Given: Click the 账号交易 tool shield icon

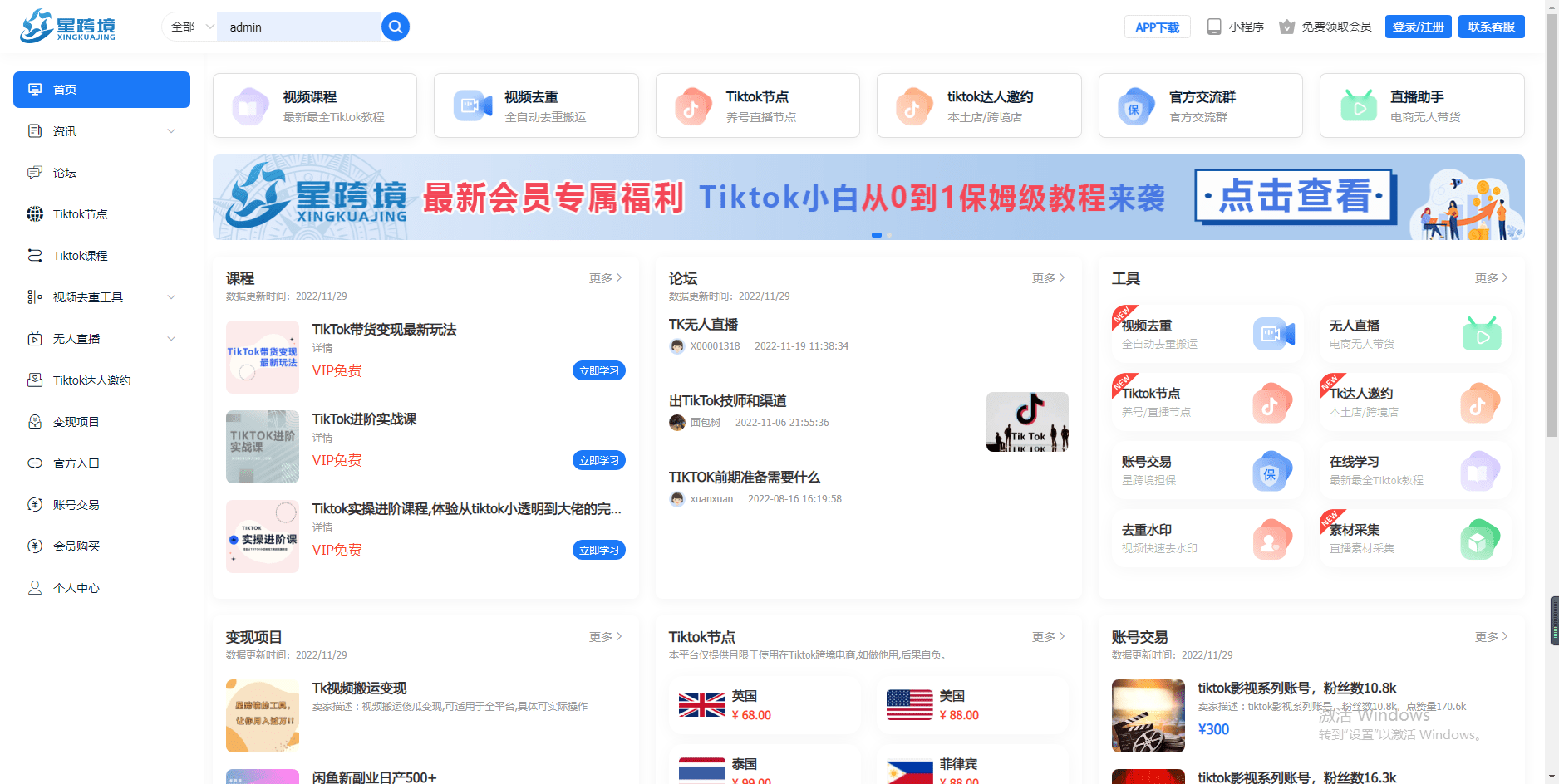Looking at the screenshot, I should coord(1272,471).
